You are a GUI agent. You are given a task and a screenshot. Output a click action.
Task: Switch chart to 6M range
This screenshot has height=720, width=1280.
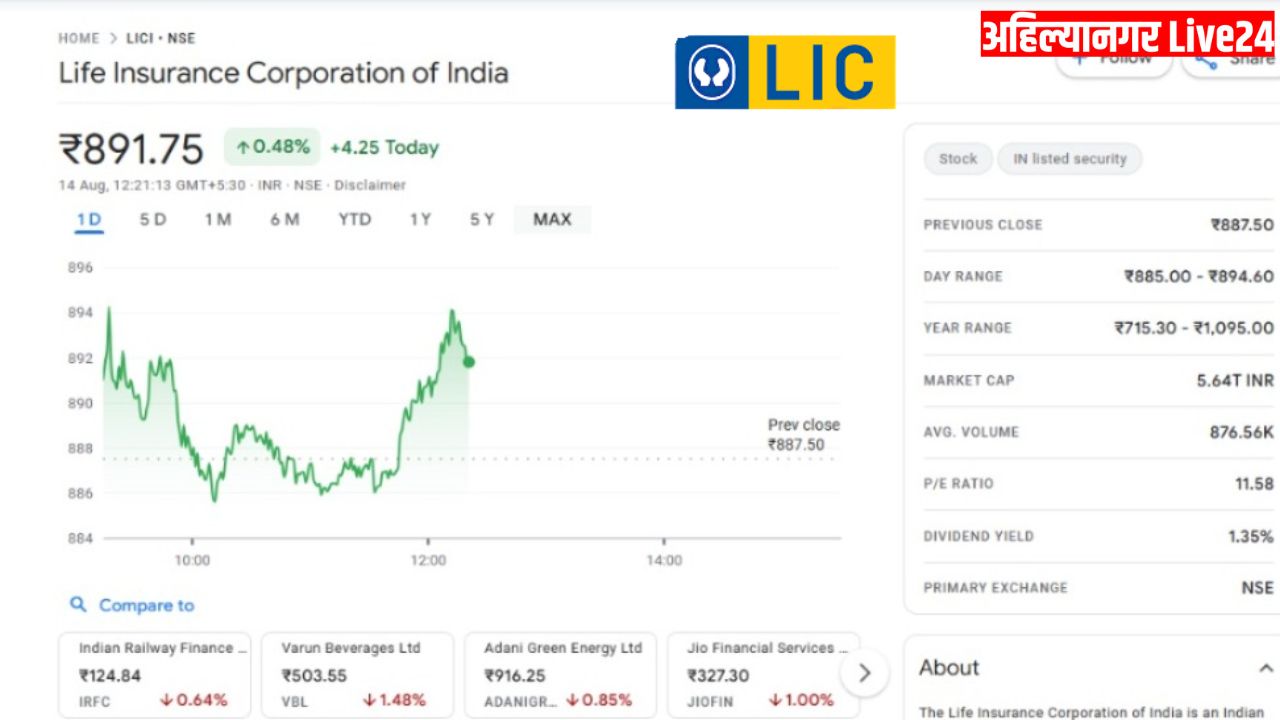pos(284,219)
